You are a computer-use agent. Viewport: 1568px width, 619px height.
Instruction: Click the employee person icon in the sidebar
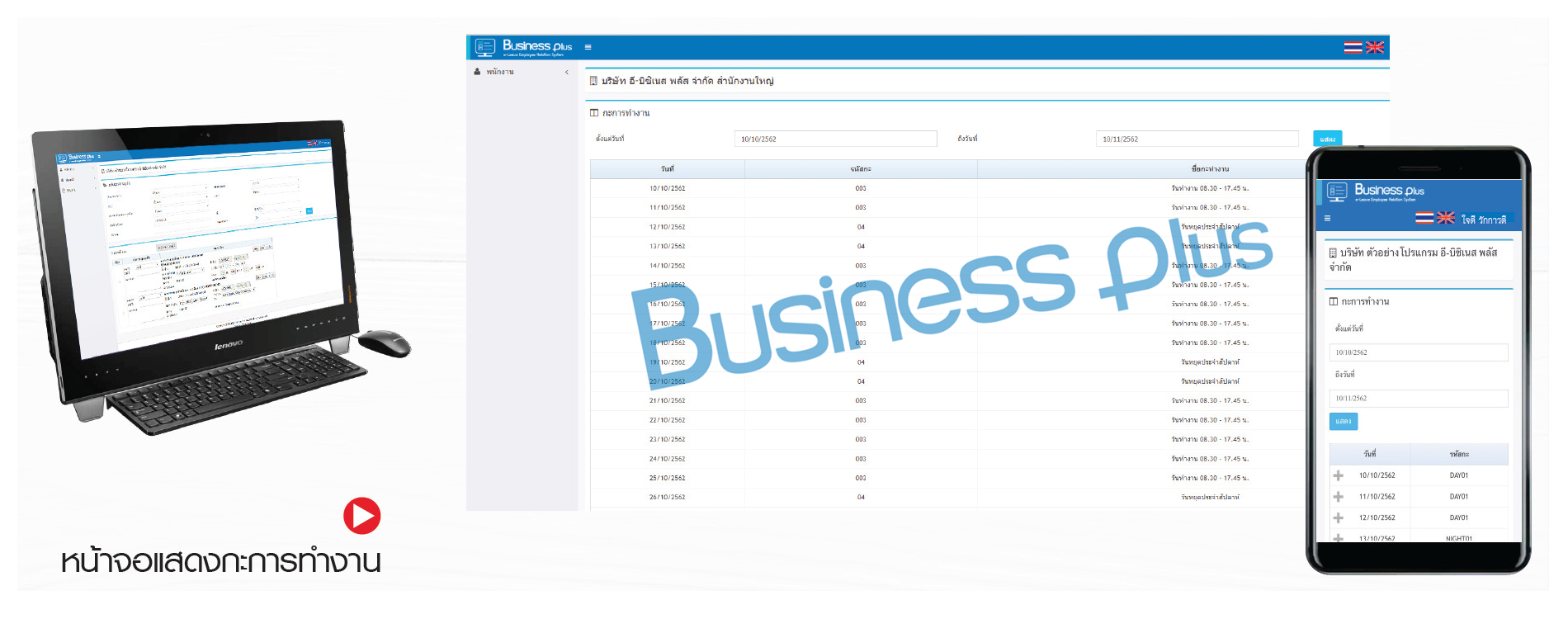[477, 72]
